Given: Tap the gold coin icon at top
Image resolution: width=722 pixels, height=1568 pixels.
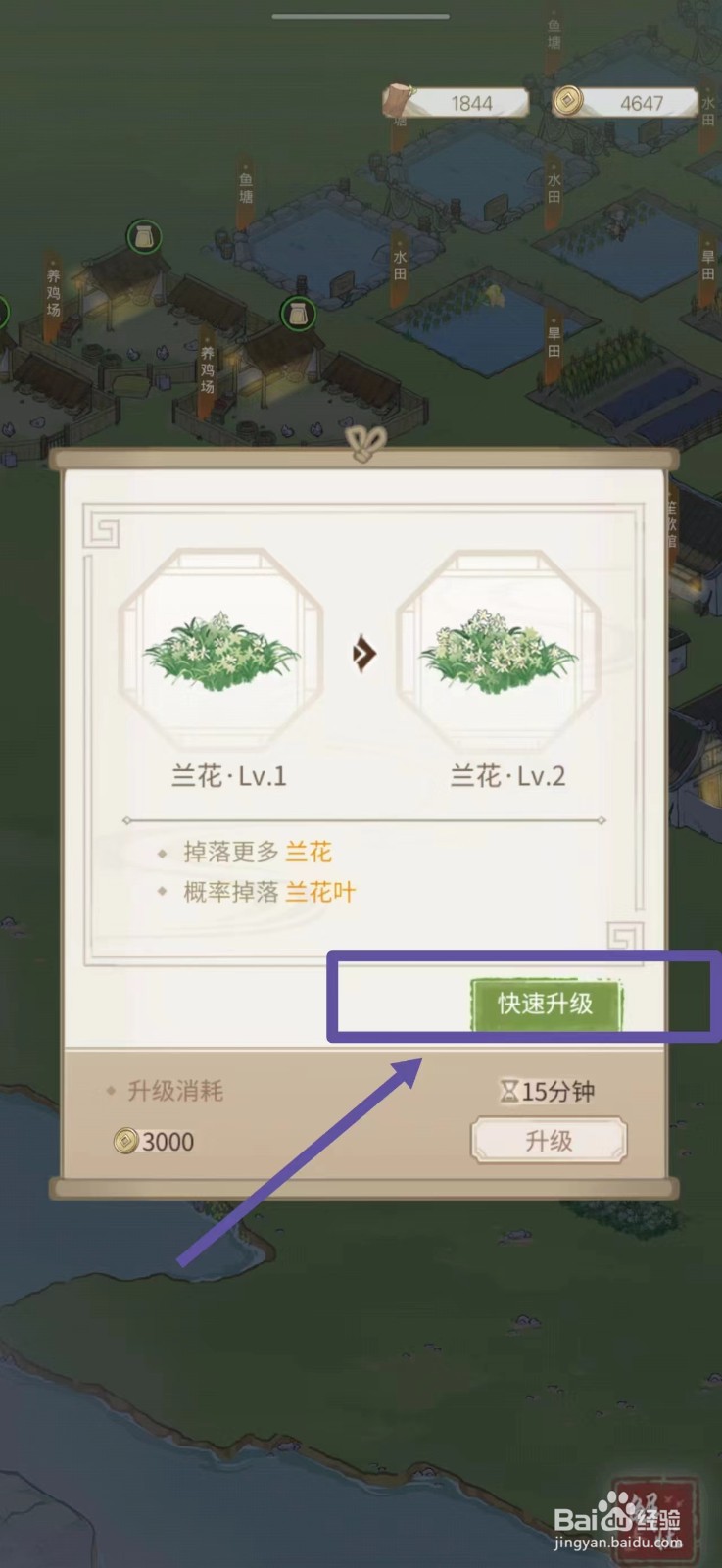Looking at the screenshot, I should point(567,100).
